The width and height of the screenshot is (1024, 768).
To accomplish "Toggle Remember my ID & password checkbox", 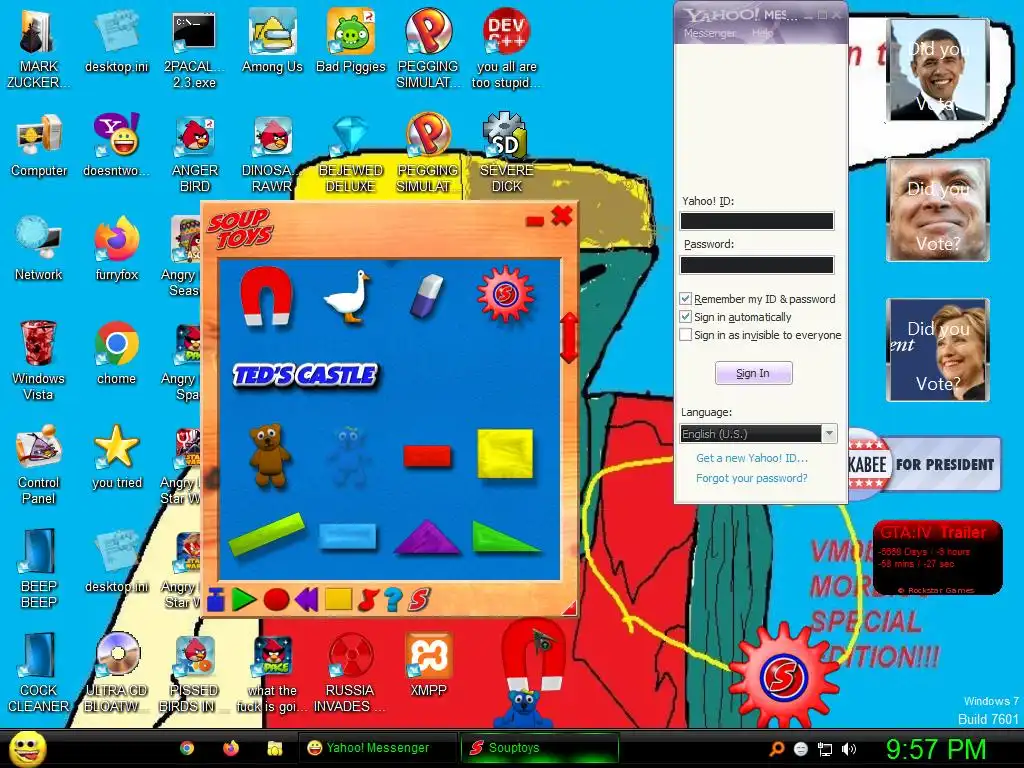I will pyautogui.click(x=685, y=298).
